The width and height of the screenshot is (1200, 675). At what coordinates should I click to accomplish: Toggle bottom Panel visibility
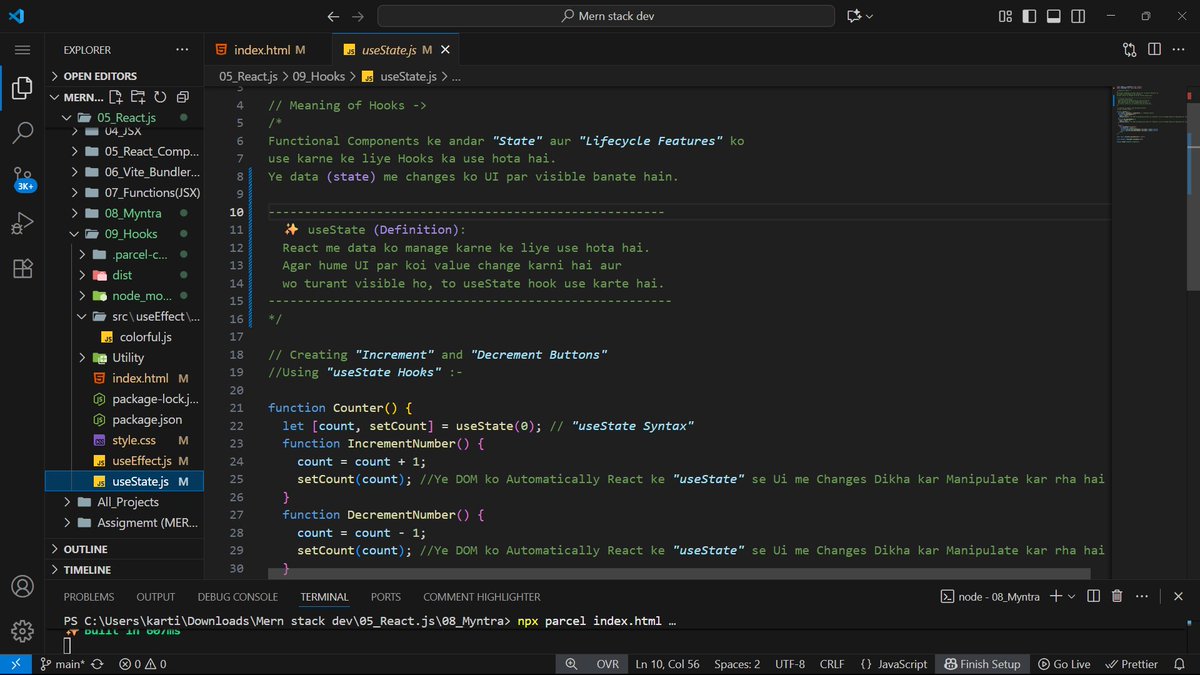pyautogui.click(x=1052, y=16)
